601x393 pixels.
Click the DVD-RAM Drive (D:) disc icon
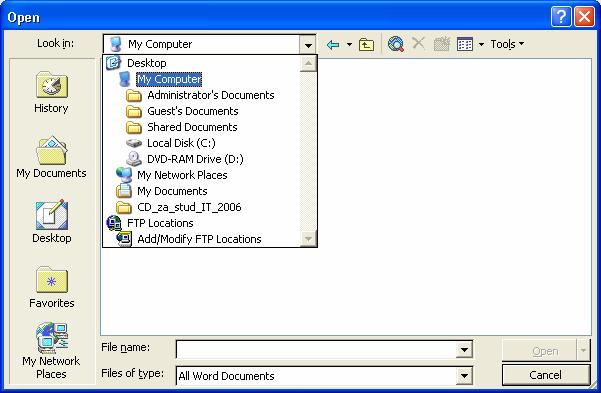pyautogui.click(x=134, y=159)
